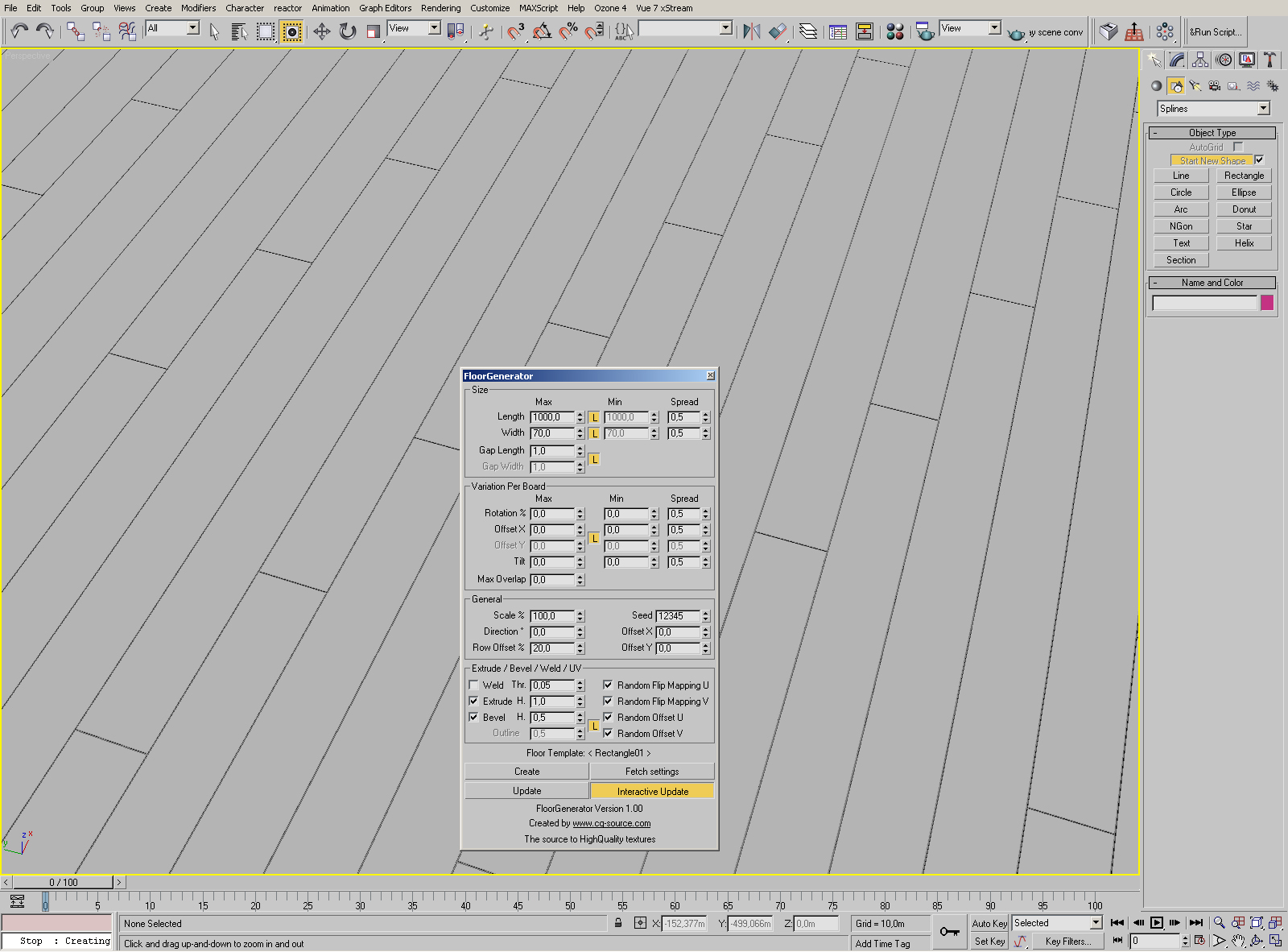Image resolution: width=1288 pixels, height=952 pixels.
Task: Open the Rendering menu
Action: tap(441, 8)
